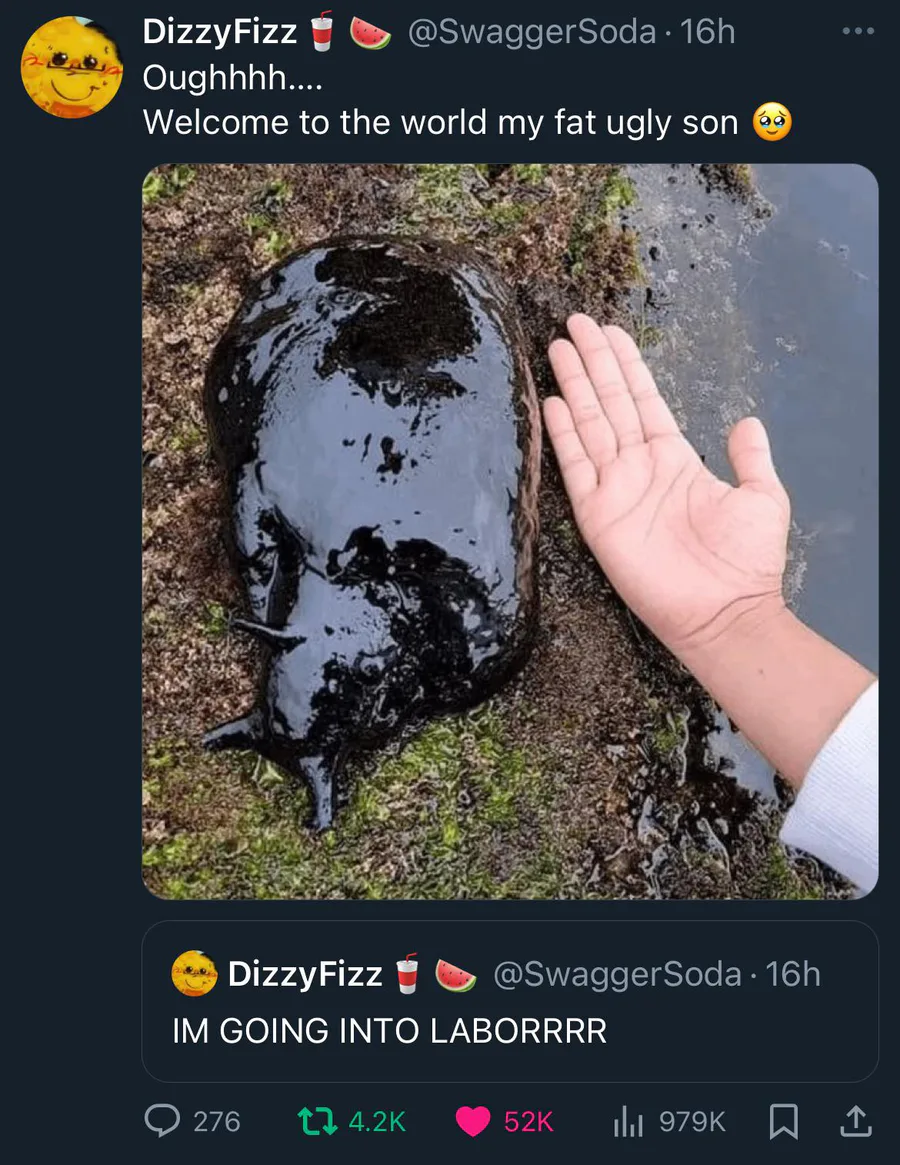Toggle the pink heart like icon
900x1165 pixels.
coord(473,1121)
